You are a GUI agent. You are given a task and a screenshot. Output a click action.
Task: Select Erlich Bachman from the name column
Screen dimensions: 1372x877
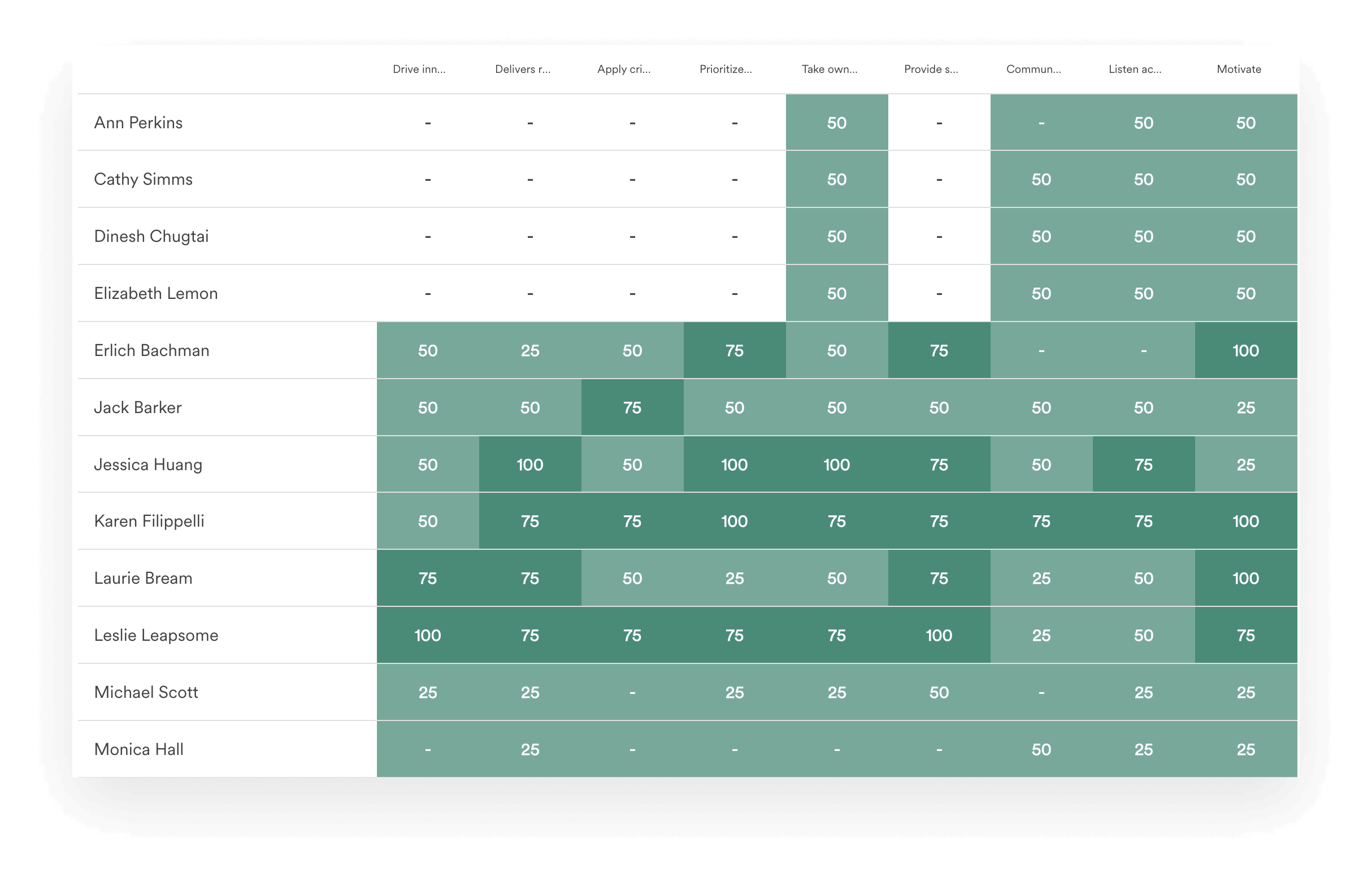pos(151,350)
